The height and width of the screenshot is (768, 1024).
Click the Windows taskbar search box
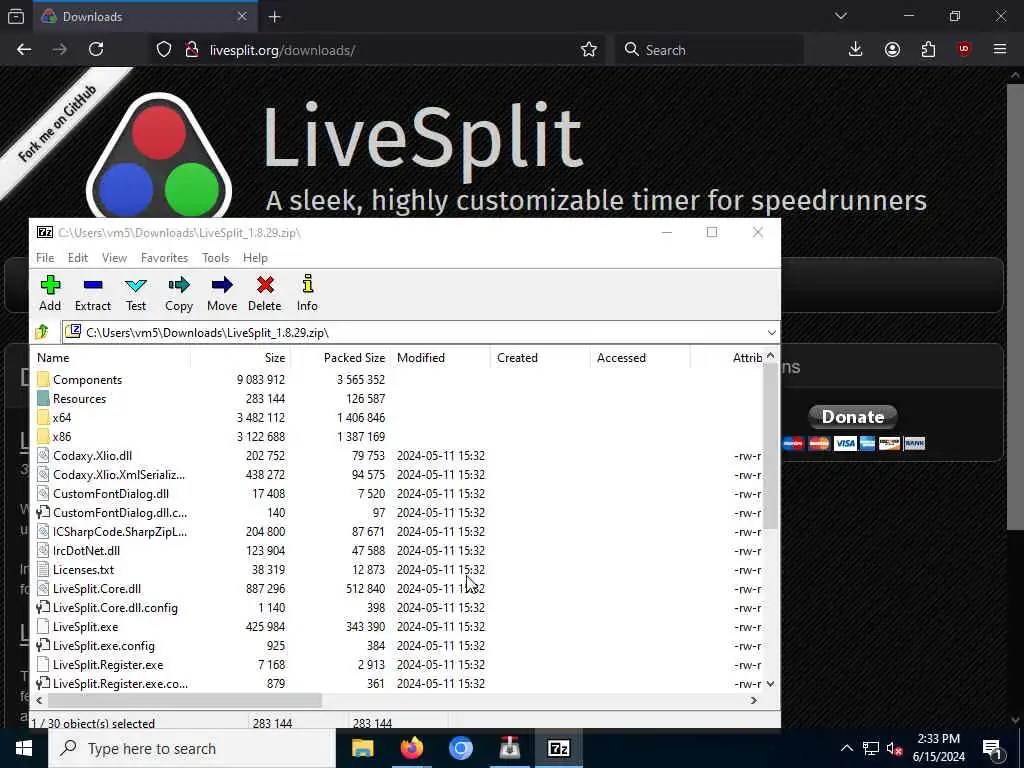point(192,748)
